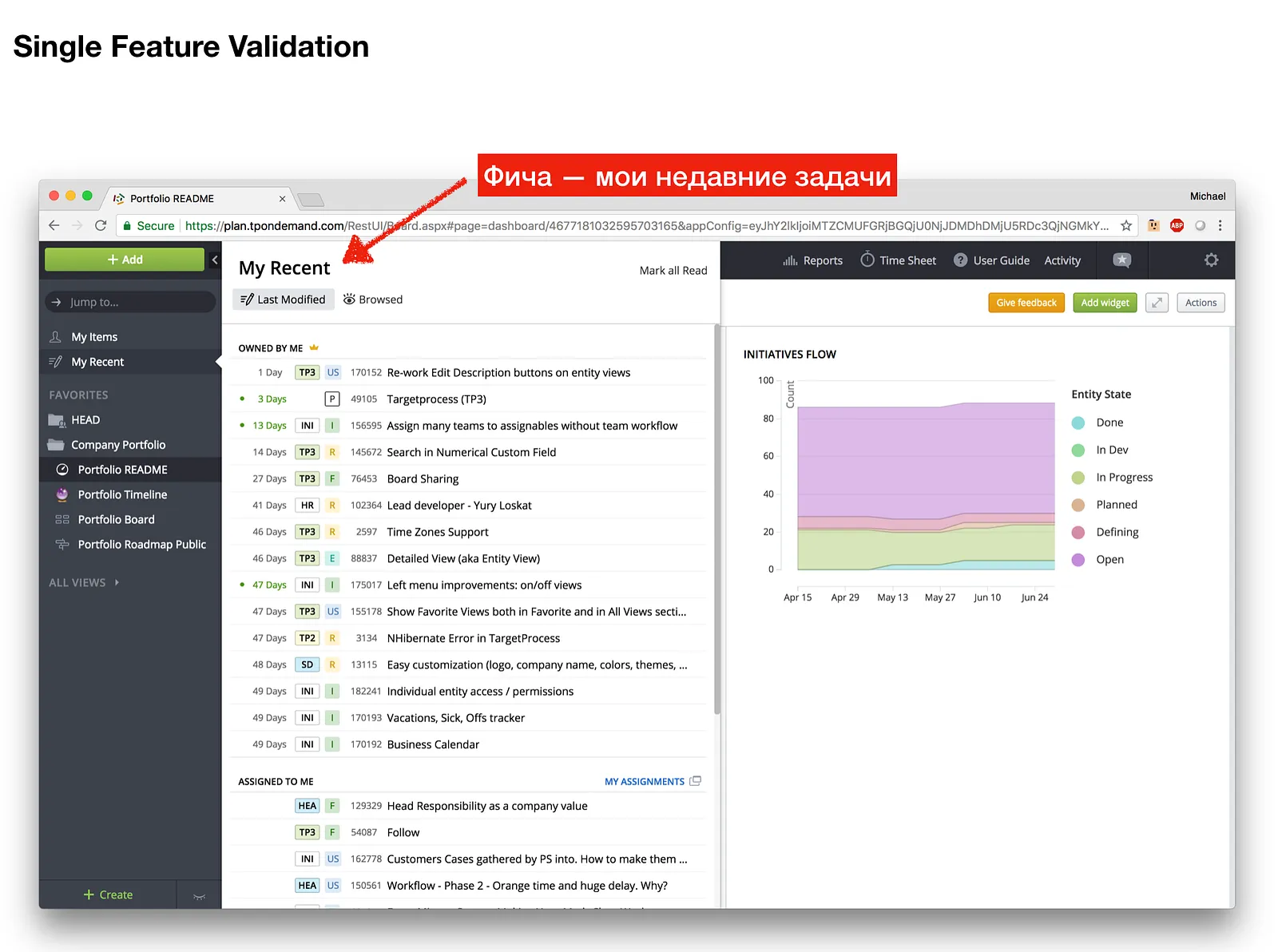Screen dimensions: 1278x952
Task: Expand the ALL VIEWS section
Action: (84, 582)
